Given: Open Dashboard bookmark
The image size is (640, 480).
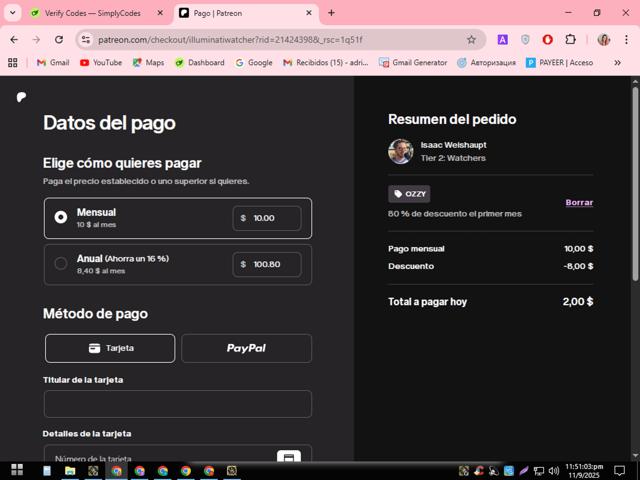Looking at the screenshot, I should tap(199, 62).
